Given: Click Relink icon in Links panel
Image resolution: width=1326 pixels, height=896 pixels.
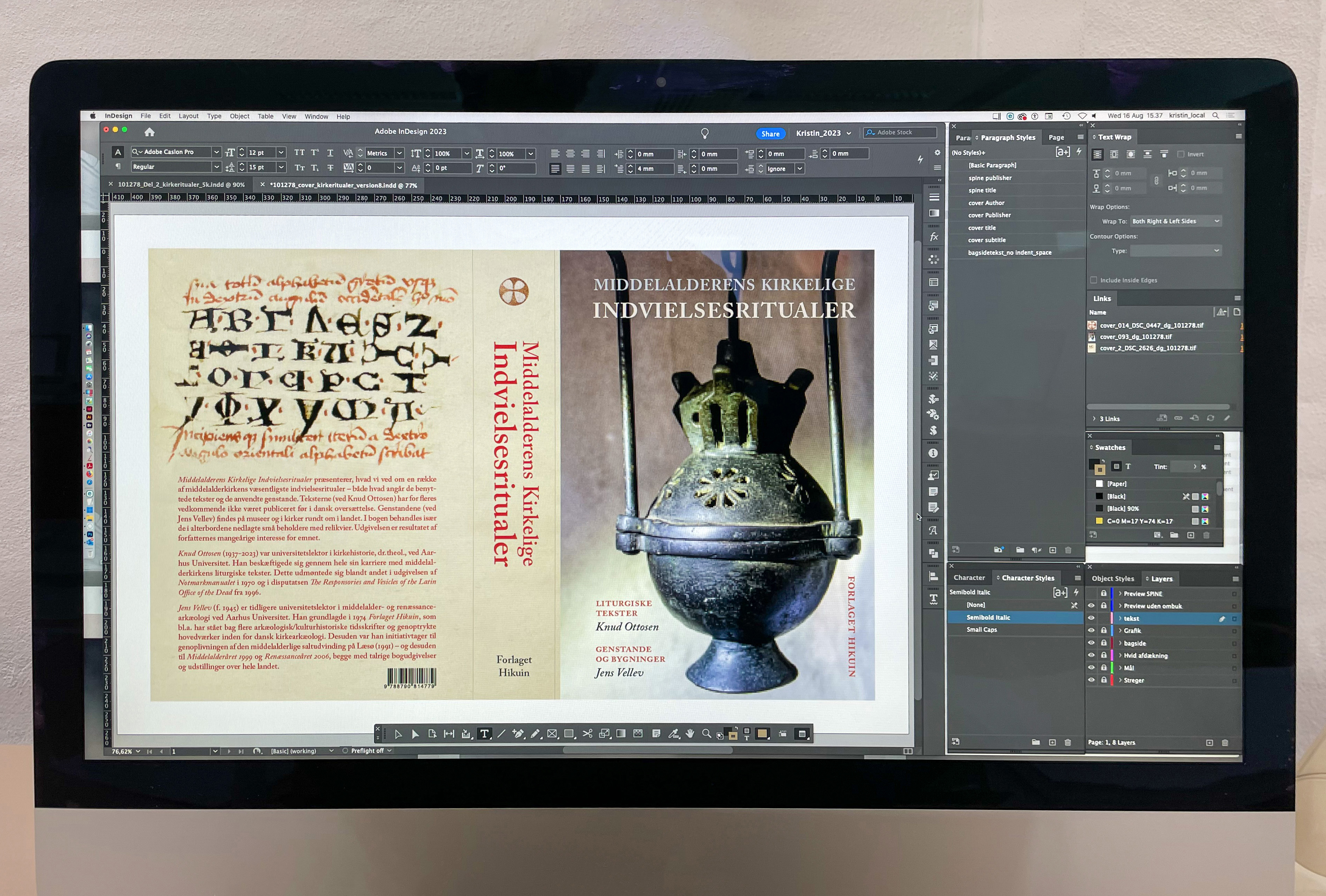Looking at the screenshot, I should (1178, 418).
